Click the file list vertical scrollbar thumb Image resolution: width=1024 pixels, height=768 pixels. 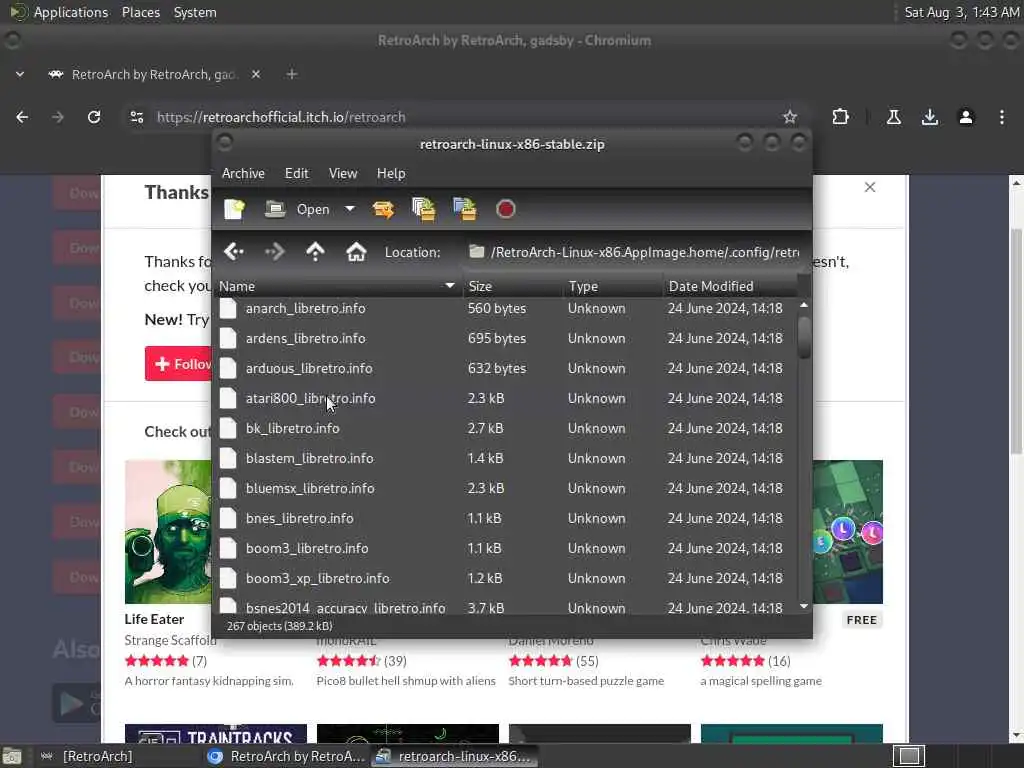pyautogui.click(x=805, y=337)
